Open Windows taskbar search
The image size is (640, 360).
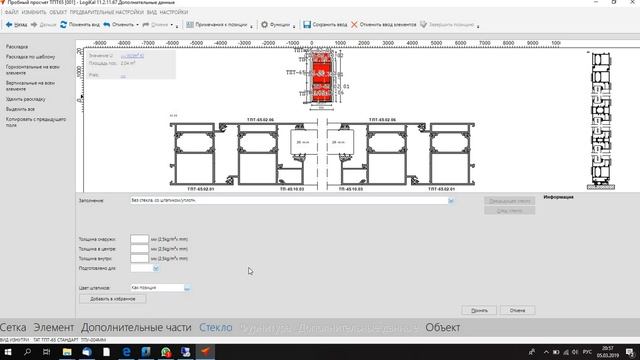click(27, 352)
